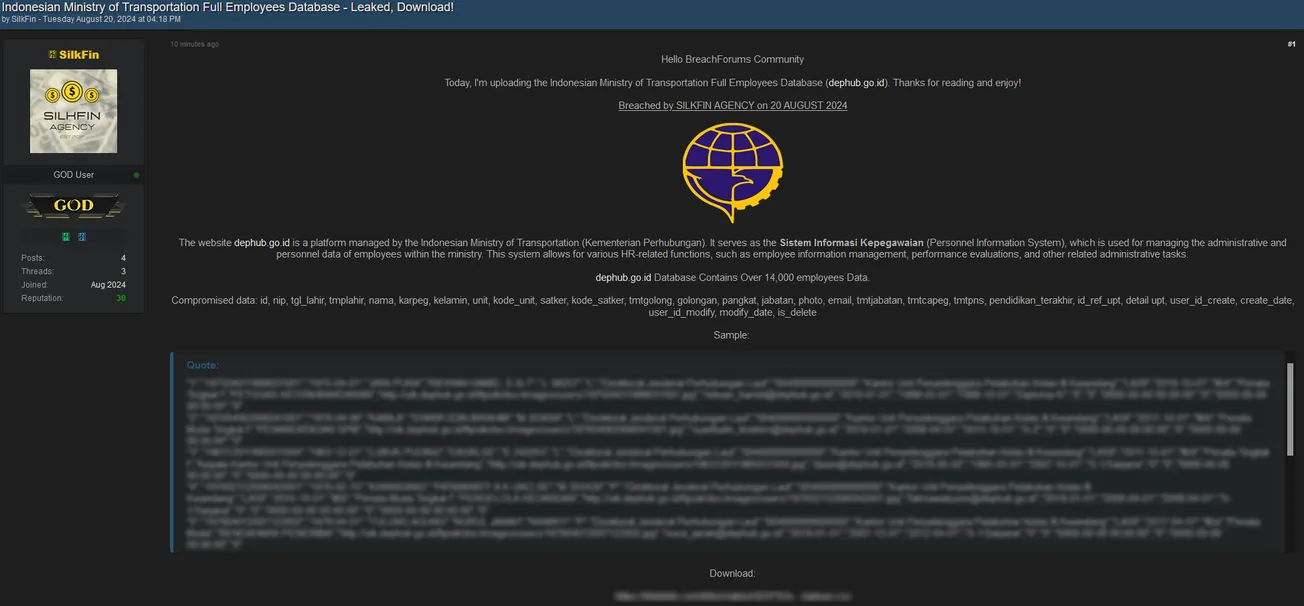Click the #1 post permalink
This screenshot has width=1304, height=606.
pyautogui.click(x=1291, y=44)
